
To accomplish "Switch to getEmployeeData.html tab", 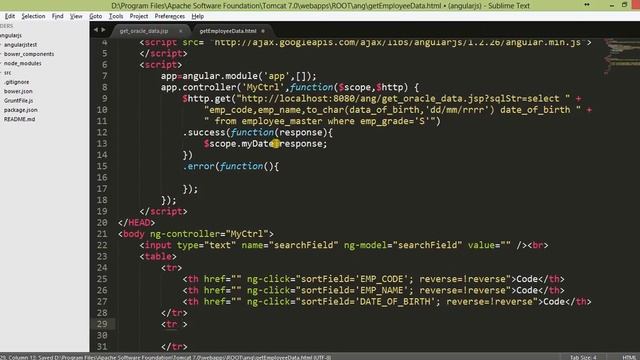I will [228, 31].
